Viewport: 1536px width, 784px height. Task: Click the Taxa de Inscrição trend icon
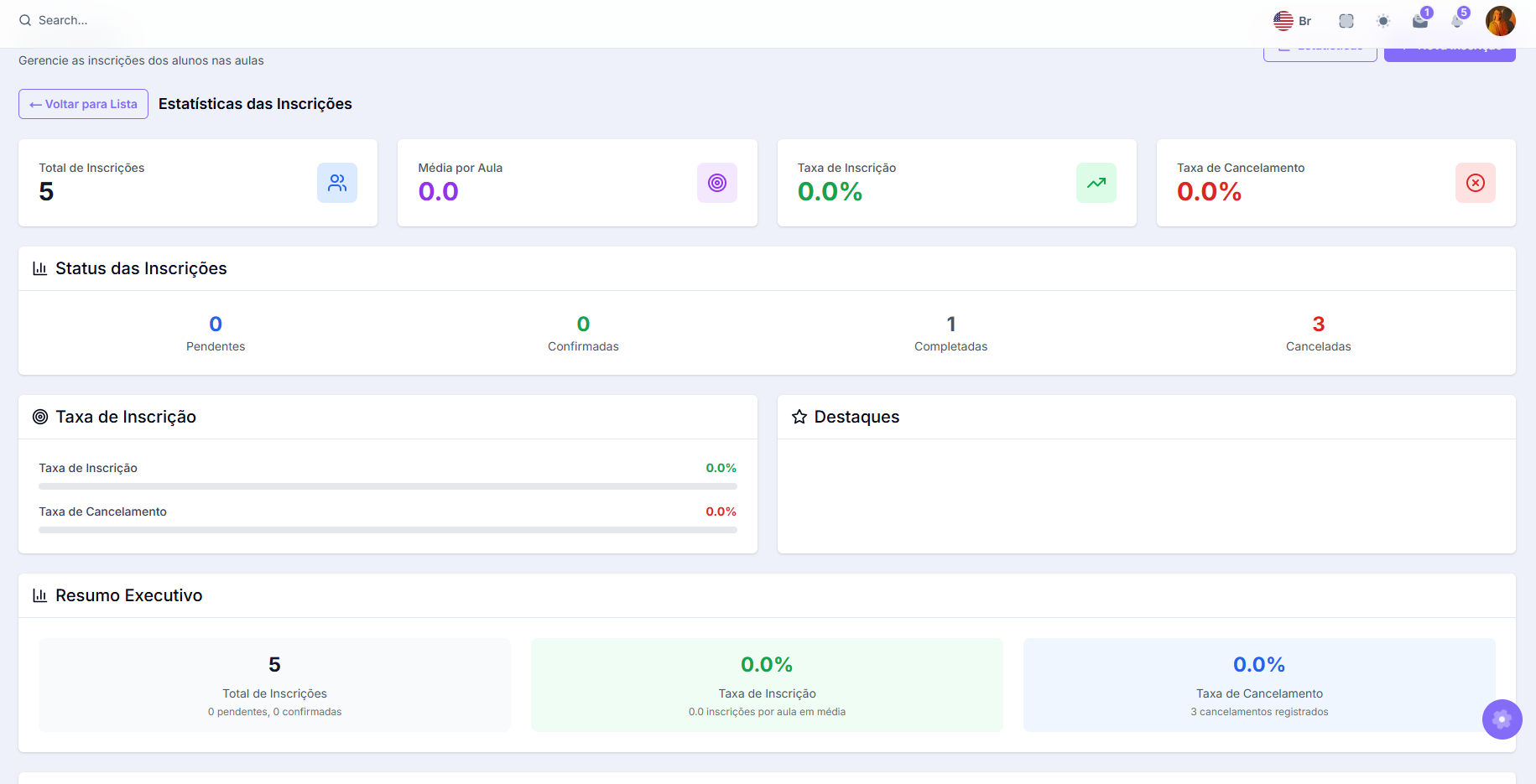(1096, 183)
